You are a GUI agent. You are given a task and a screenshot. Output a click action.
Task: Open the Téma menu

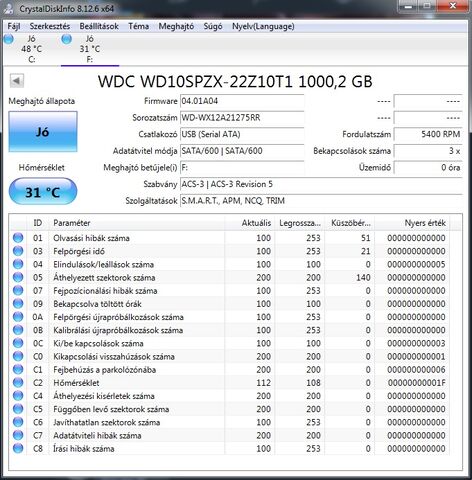139,26
